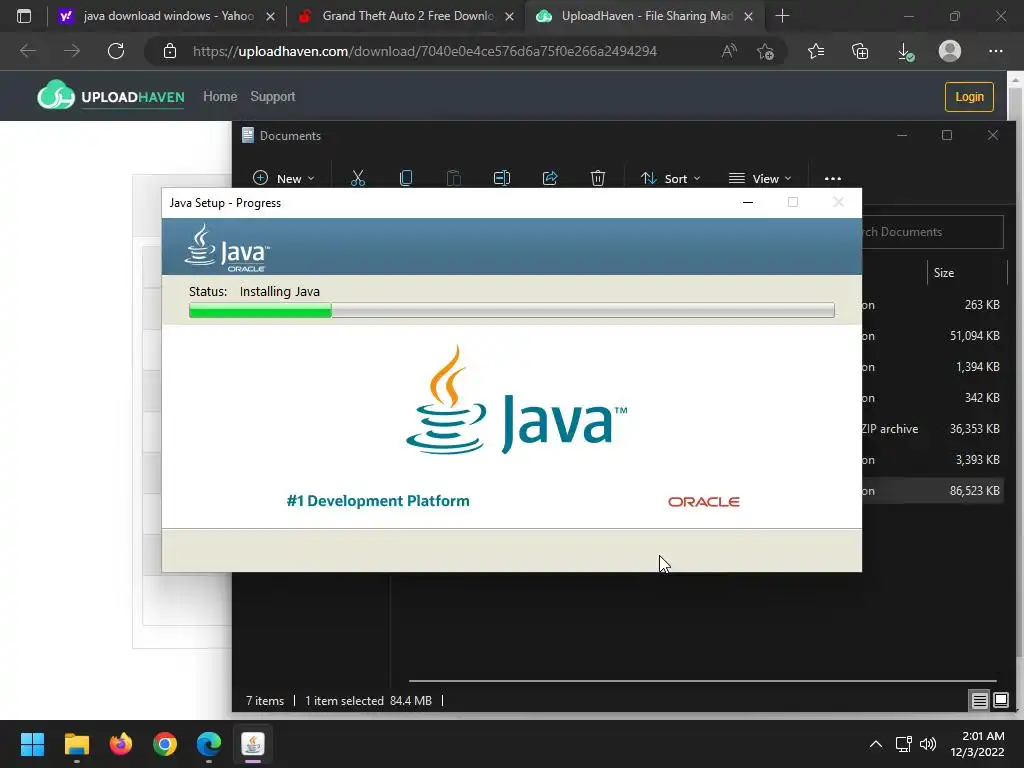
Task: Click the Java installation progress bar
Action: (x=511, y=310)
